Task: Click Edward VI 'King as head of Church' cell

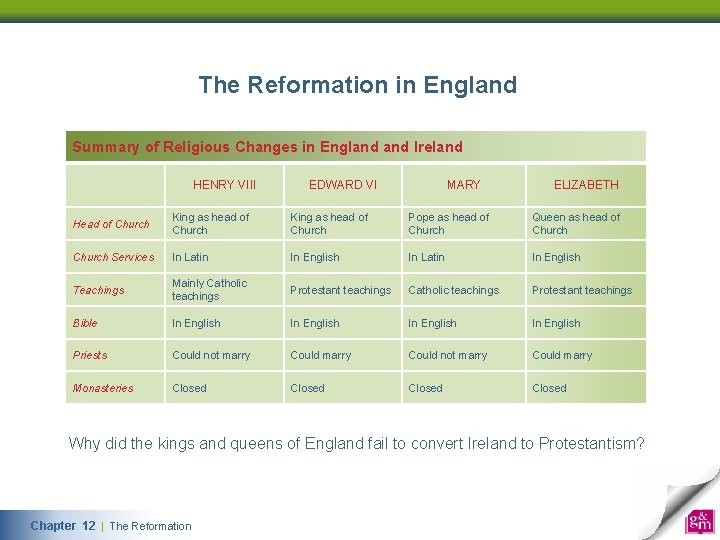Action: 343,224
